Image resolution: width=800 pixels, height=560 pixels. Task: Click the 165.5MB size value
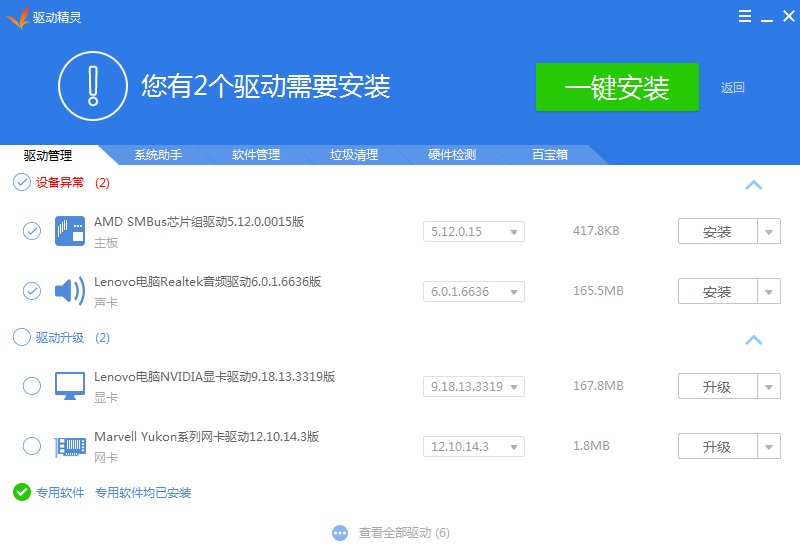coord(598,291)
